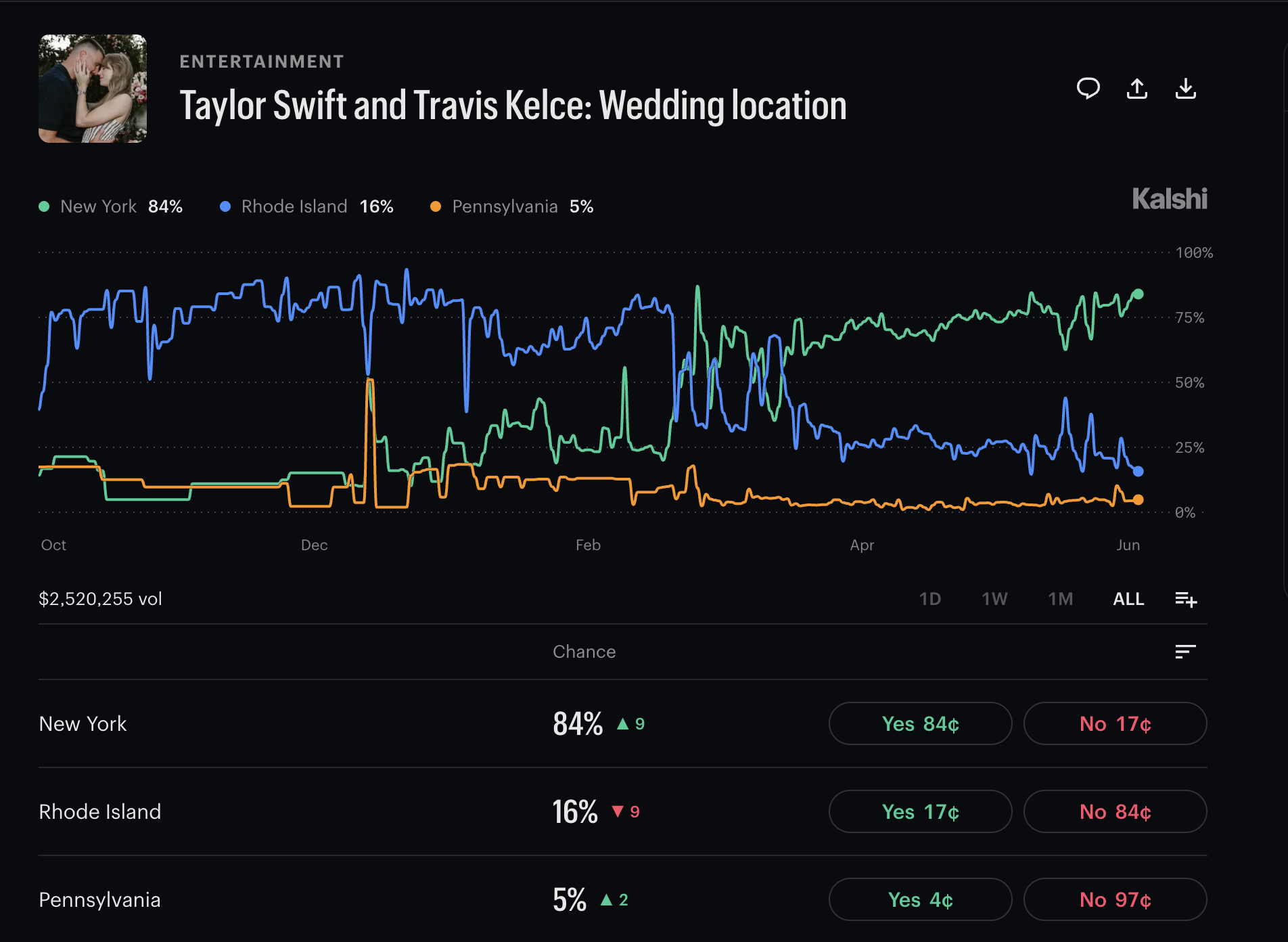This screenshot has height=942, width=1288.
Task: Click the green triangle by New York 84%
Action: pyautogui.click(x=623, y=724)
